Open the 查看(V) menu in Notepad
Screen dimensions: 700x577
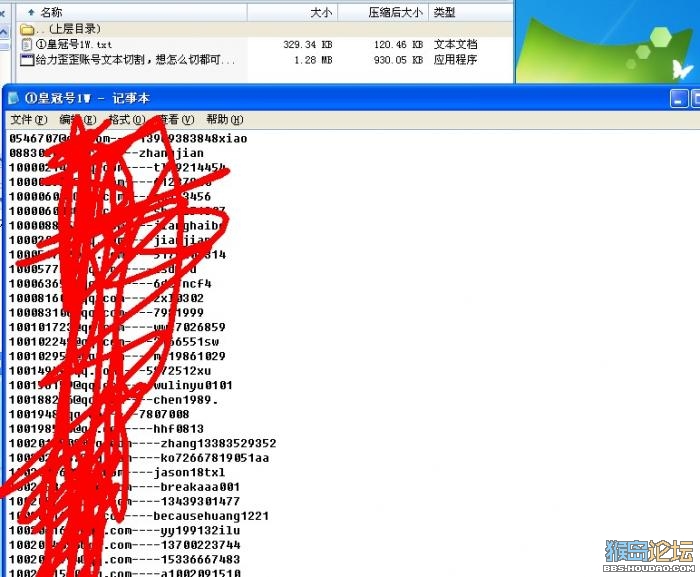pyautogui.click(x=176, y=120)
